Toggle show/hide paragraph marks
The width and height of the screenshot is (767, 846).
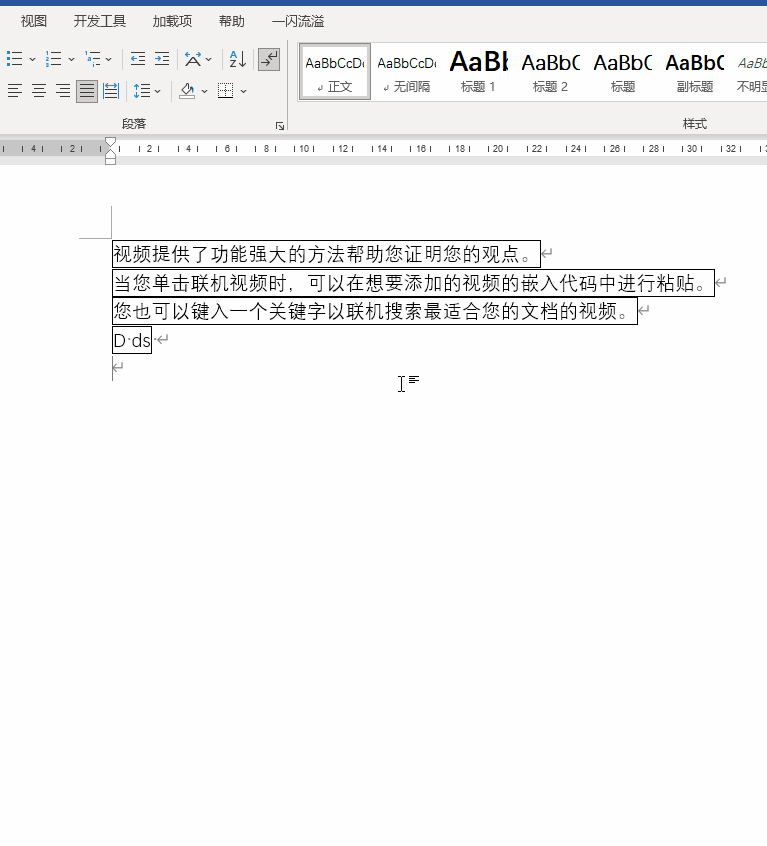pyautogui.click(x=269, y=59)
